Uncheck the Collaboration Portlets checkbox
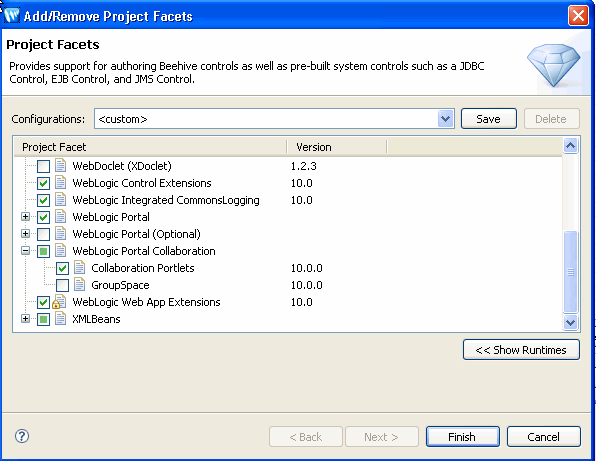 click(x=62, y=268)
